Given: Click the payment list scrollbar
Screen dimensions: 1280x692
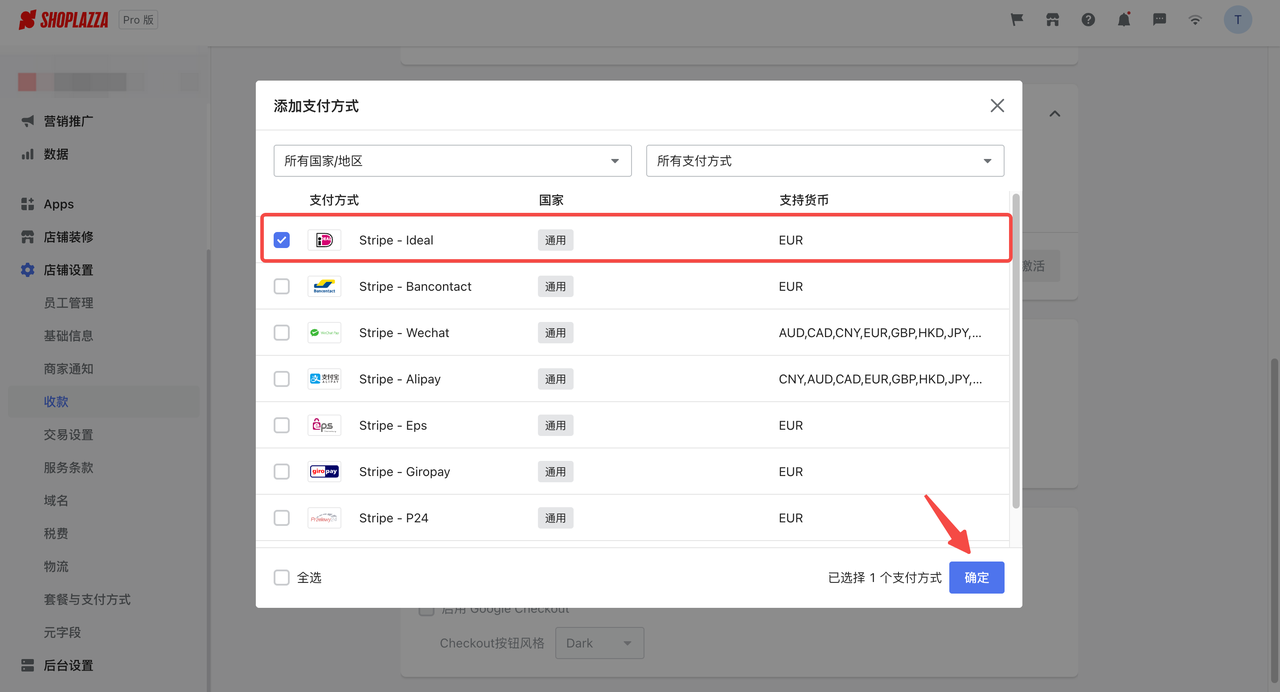Looking at the screenshot, I should (1016, 350).
